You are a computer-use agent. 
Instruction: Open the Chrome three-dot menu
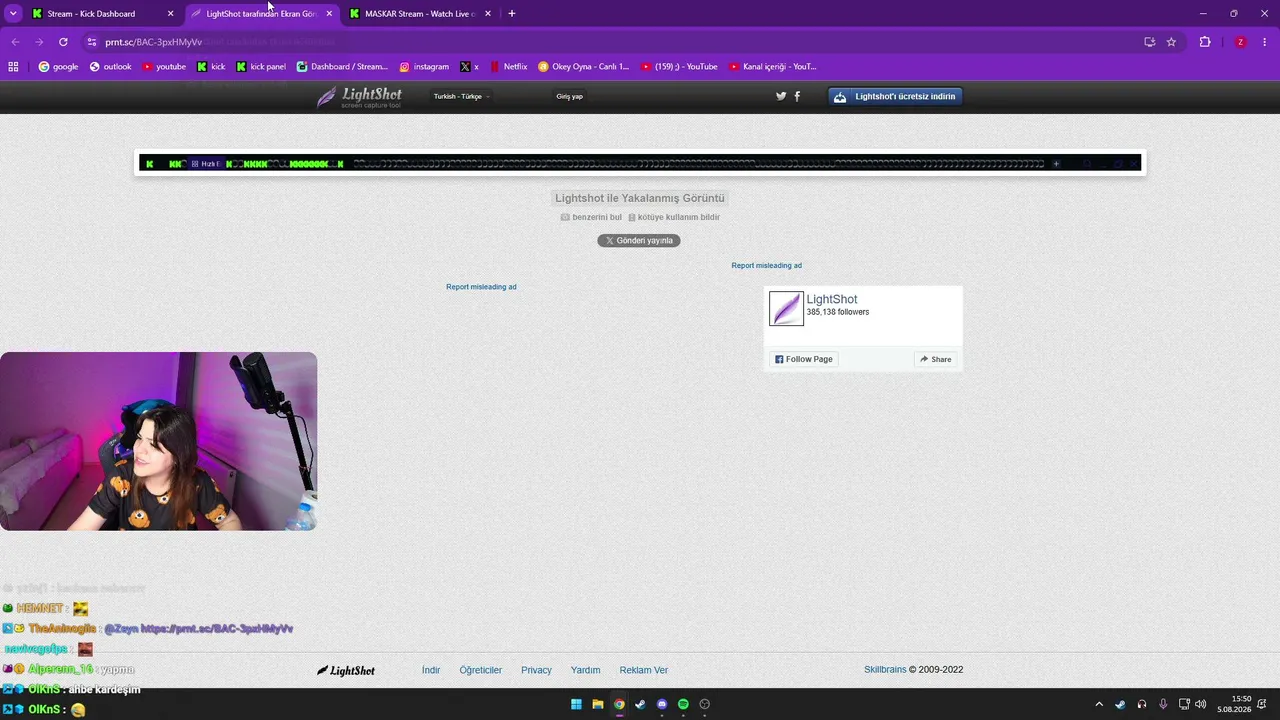click(1265, 42)
